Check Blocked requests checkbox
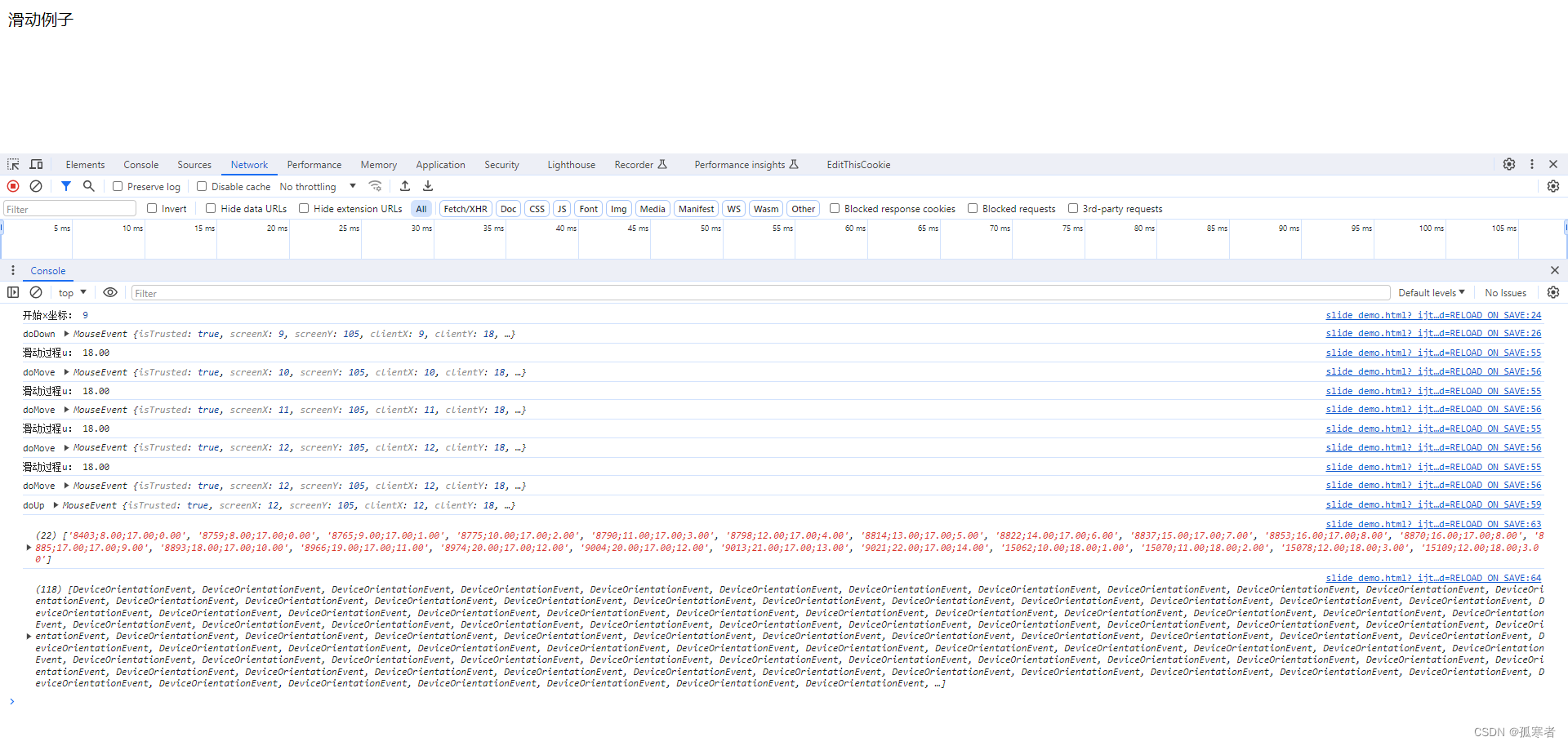 click(973, 208)
